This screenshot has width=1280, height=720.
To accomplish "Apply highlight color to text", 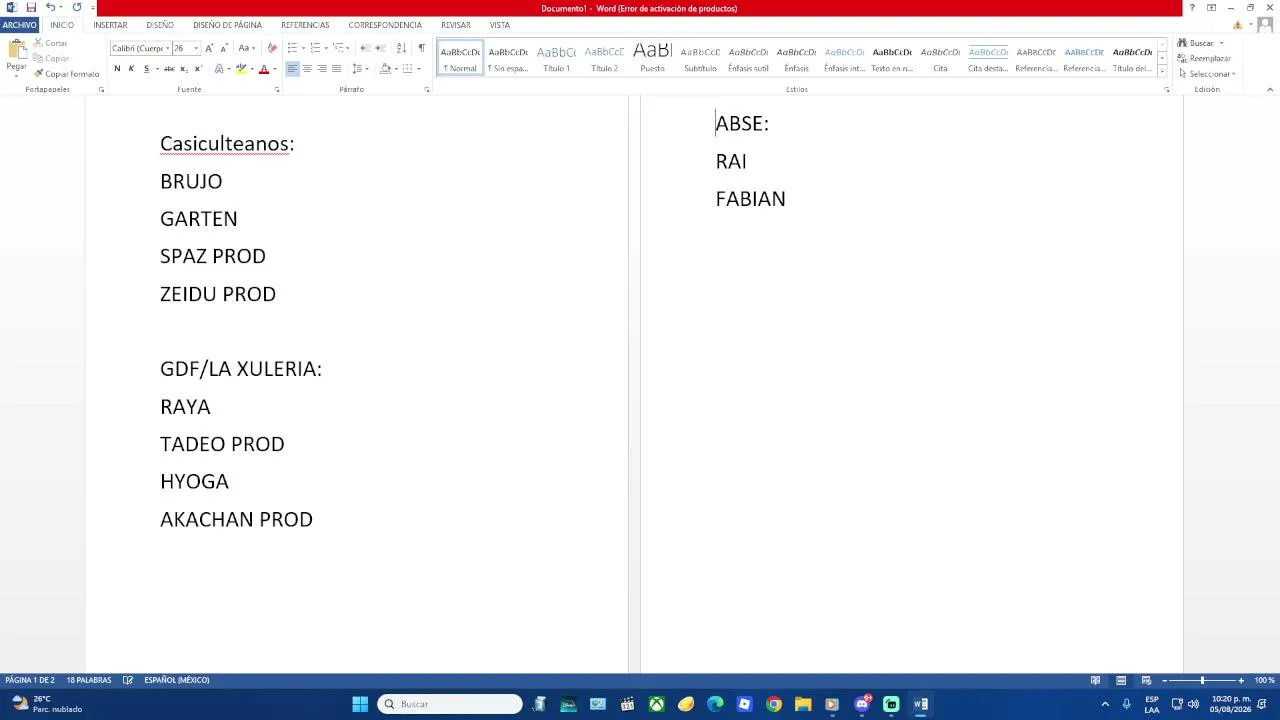I will click(x=240, y=69).
